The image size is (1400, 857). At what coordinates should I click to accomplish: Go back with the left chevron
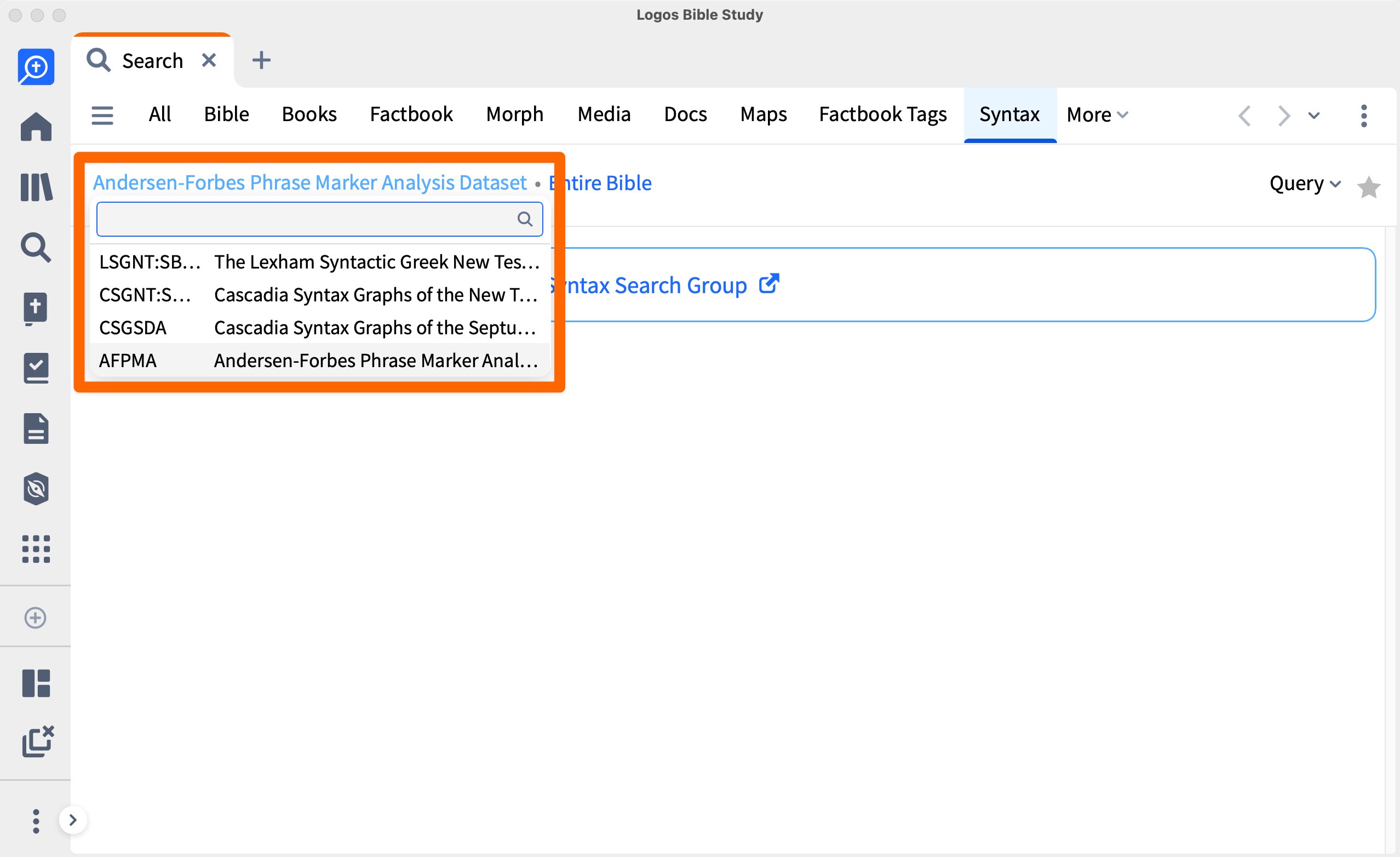(x=1244, y=116)
